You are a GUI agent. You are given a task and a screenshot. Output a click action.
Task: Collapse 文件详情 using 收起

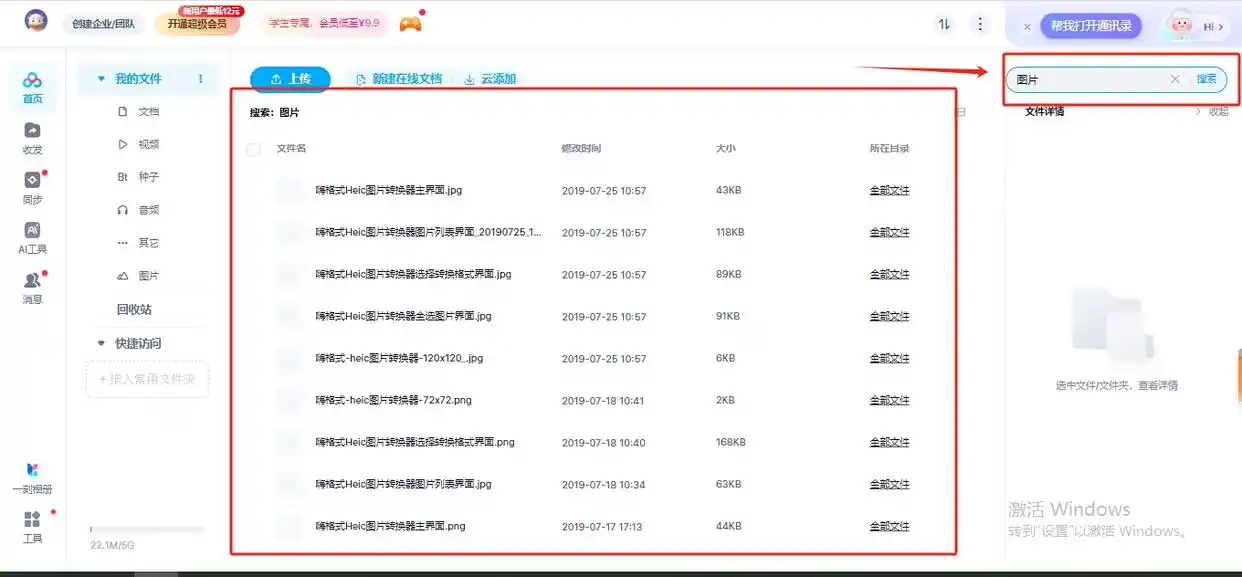1216,110
